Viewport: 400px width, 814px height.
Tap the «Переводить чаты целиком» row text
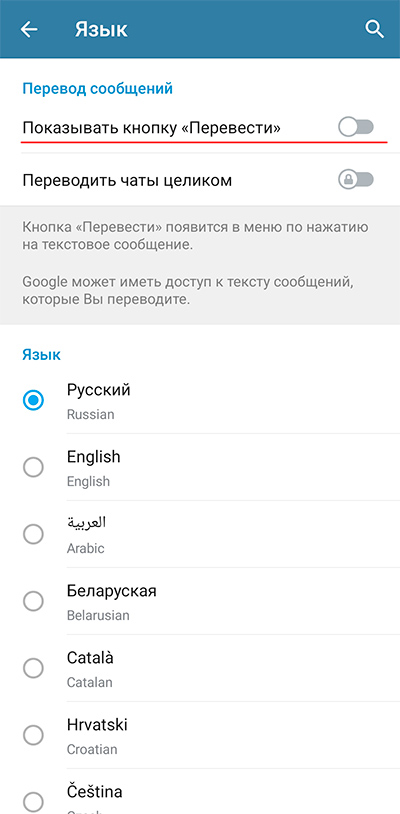127,181
